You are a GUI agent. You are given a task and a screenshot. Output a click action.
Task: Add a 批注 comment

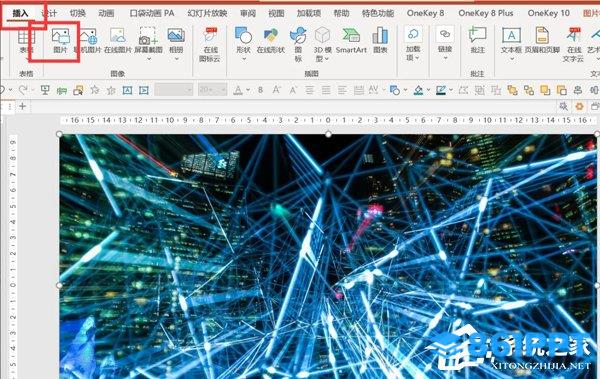point(477,41)
